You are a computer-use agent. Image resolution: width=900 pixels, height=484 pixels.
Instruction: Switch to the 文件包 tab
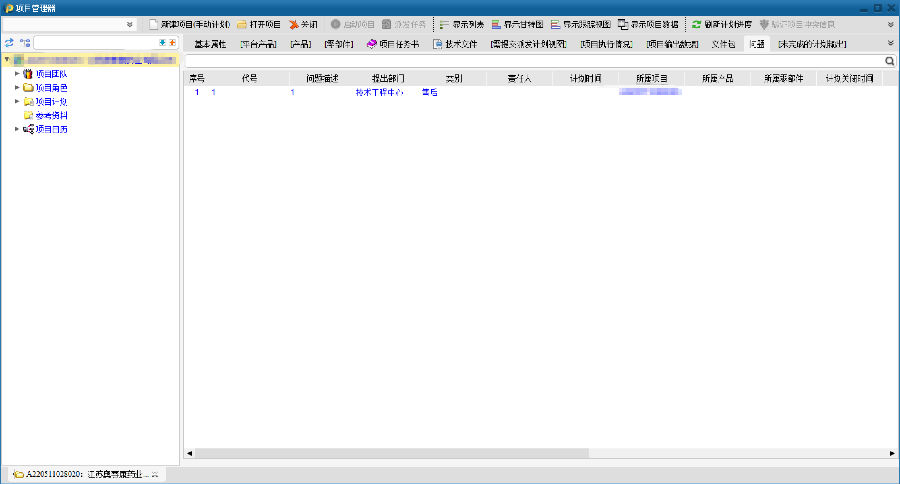tap(723, 44)
